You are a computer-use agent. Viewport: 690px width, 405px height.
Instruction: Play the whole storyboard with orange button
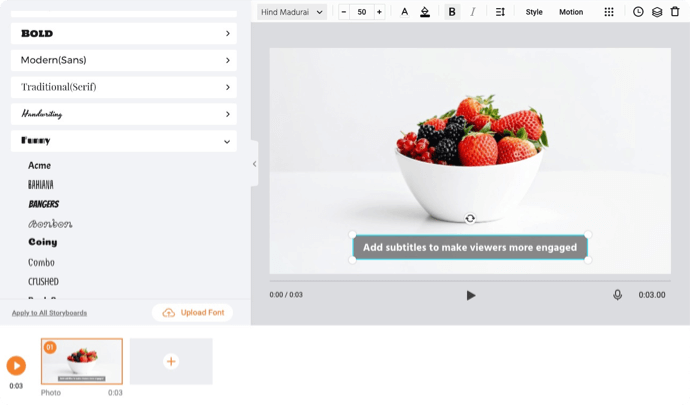pos(16,366)
